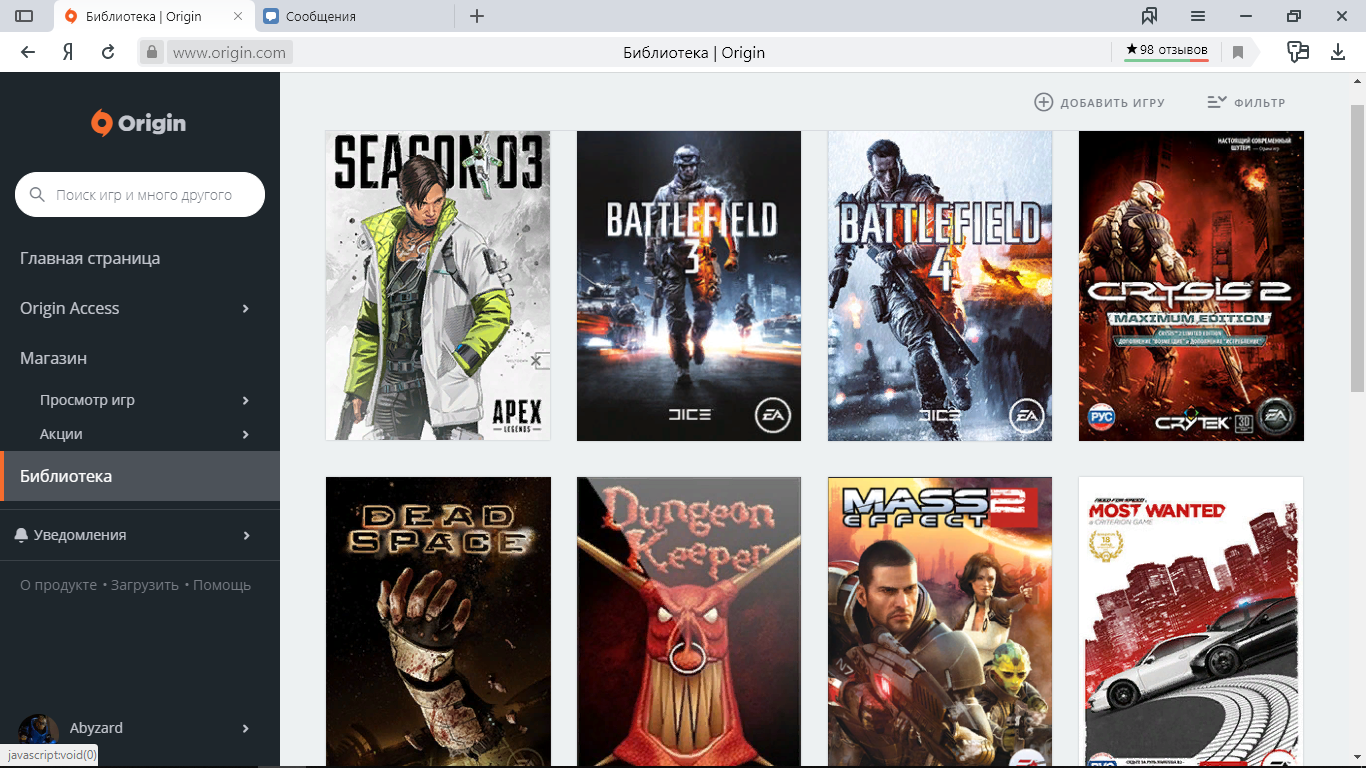Screen dimensions: 1366x768
Task: Expand the Акции chevron
Action: coord(246,434)
